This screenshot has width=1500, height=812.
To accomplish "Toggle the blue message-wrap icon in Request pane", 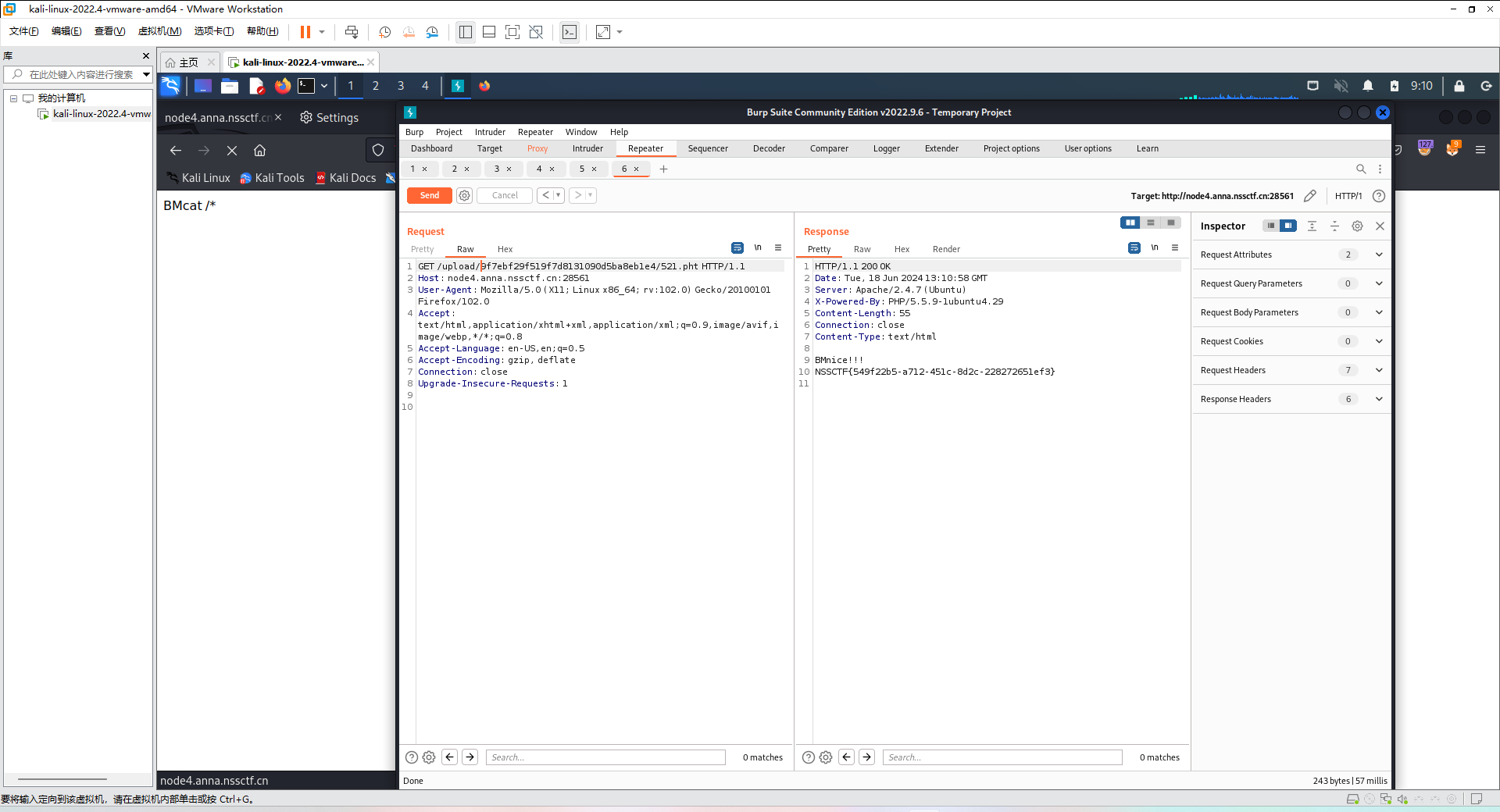I will point(737,248).
